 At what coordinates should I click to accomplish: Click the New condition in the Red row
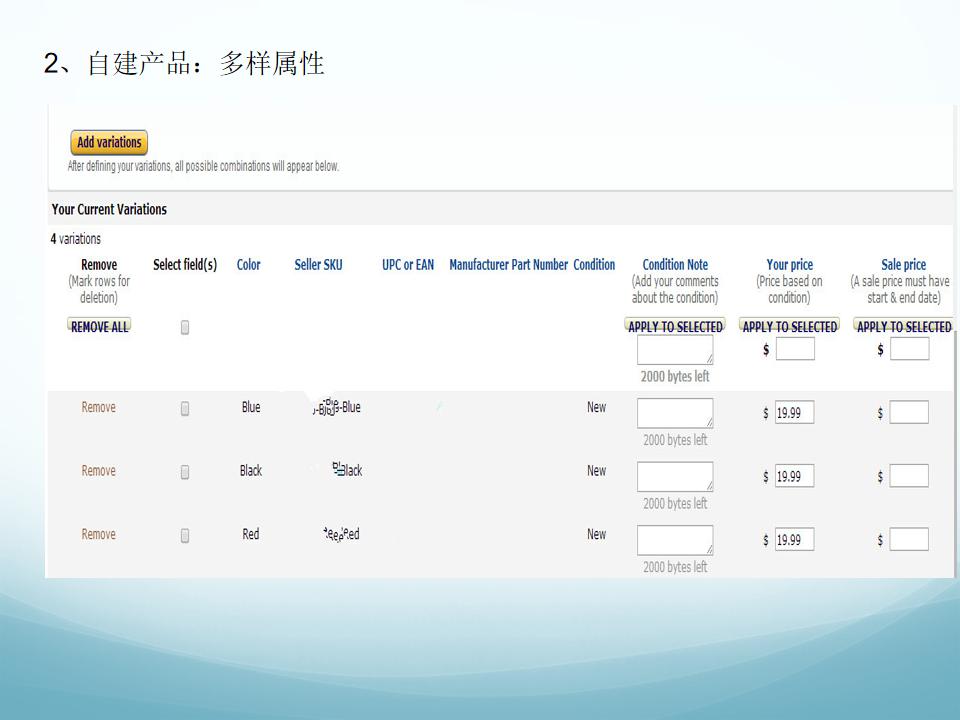click(596, 534)
